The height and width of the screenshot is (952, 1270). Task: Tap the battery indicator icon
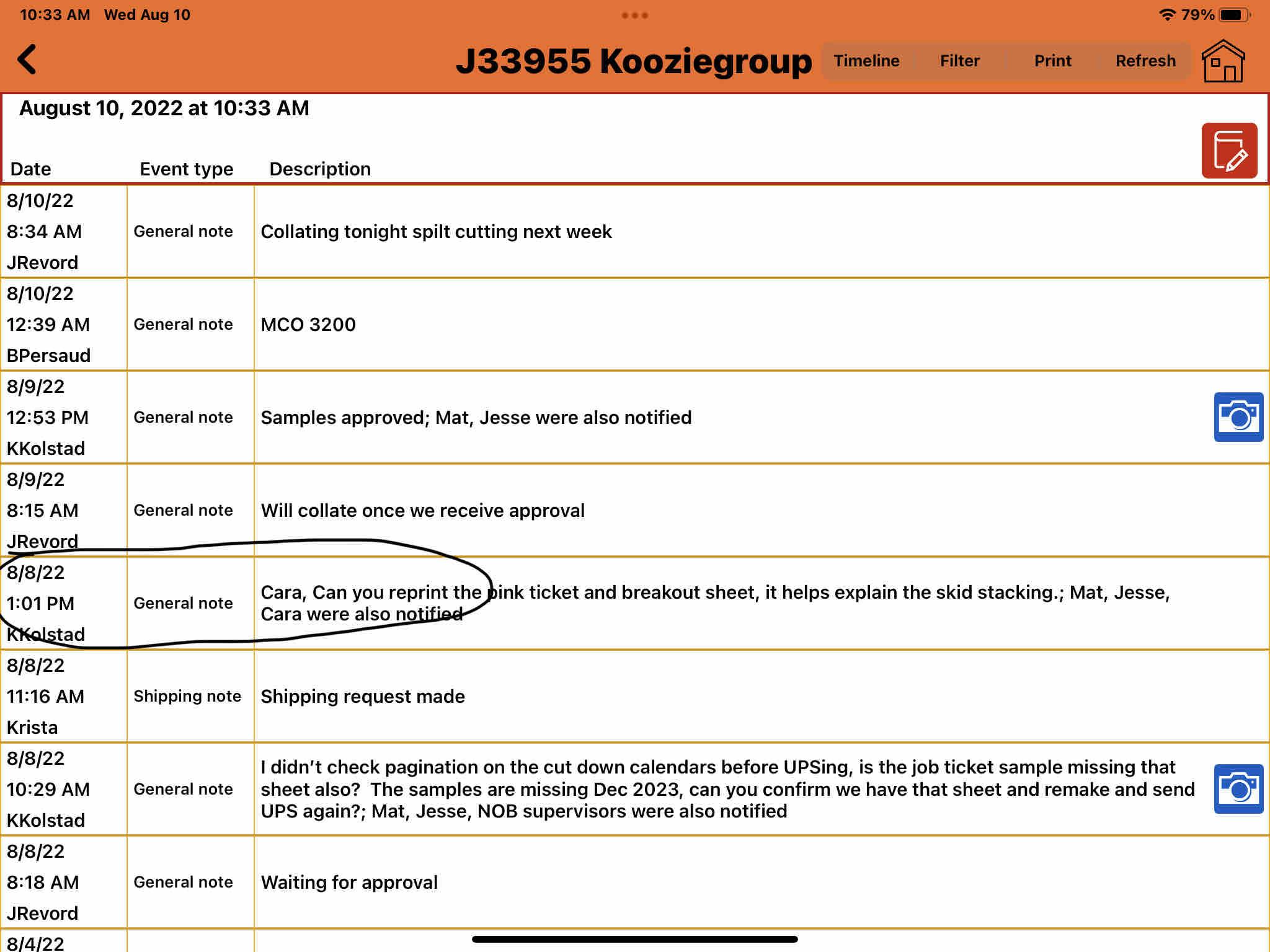(1234, 15)
